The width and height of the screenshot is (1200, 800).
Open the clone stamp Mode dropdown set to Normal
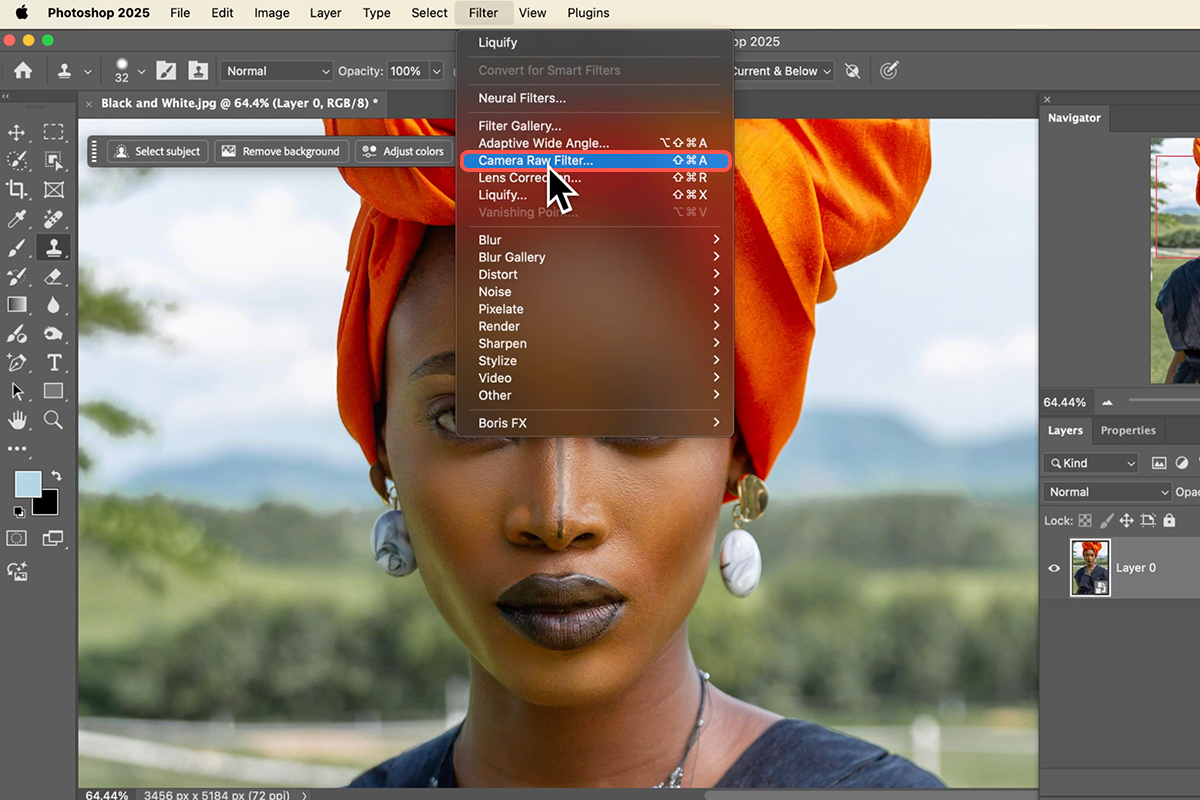[x=276, y=71]
